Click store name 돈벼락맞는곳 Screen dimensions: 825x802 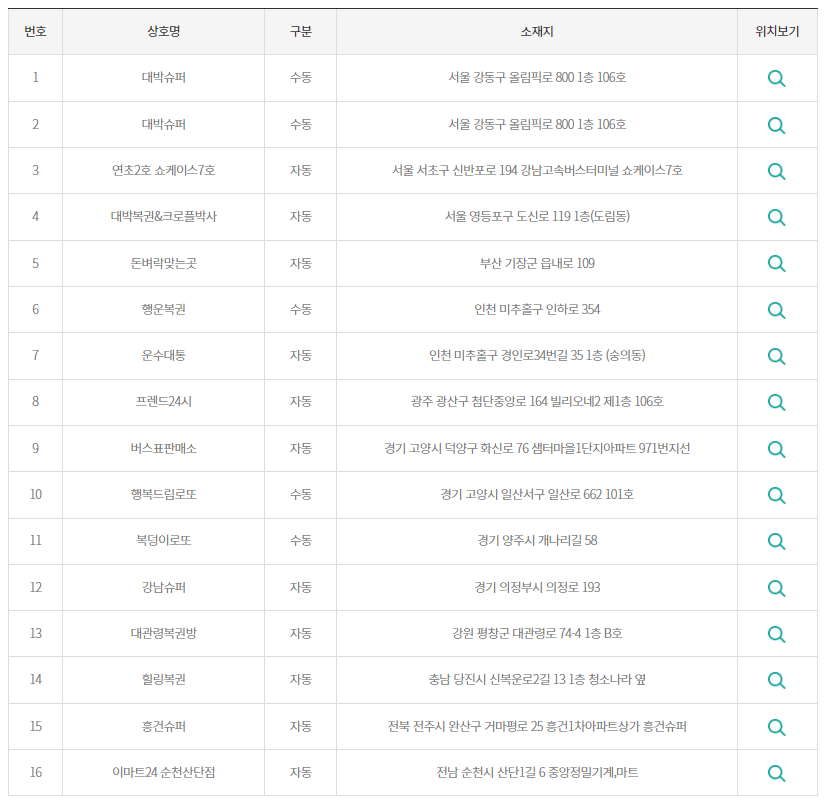point(164,263)
